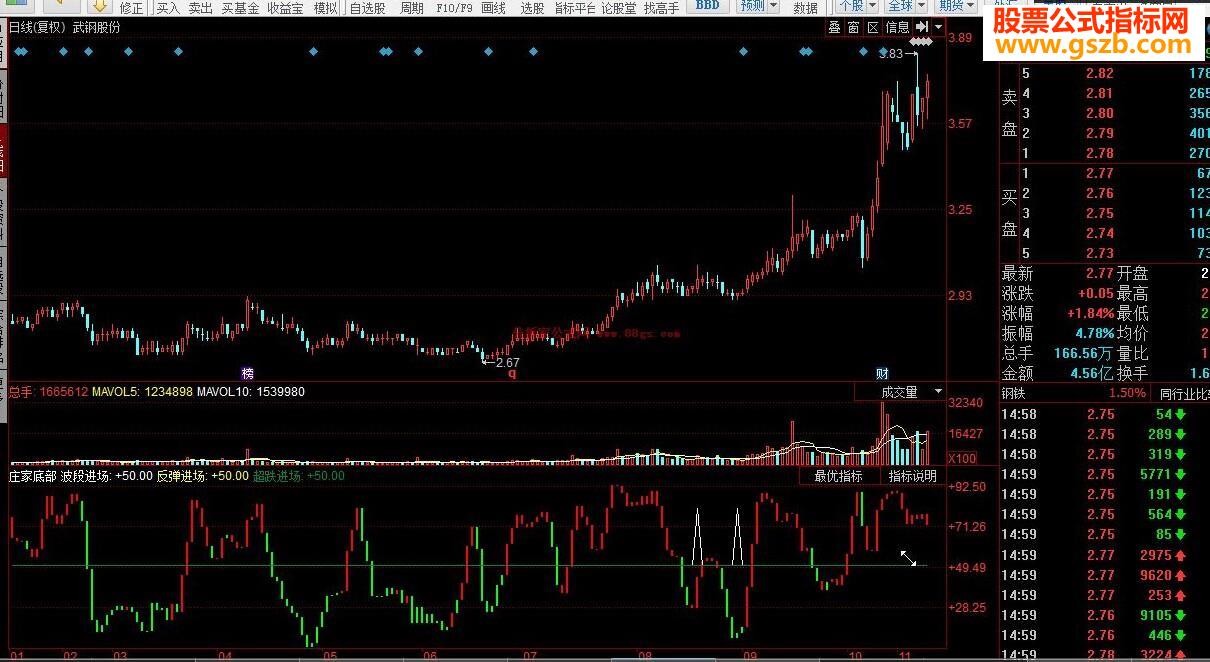Click the trade row with volume 2975
This screenshot has width=1210, height=662.
click(x=1105, y=555)
